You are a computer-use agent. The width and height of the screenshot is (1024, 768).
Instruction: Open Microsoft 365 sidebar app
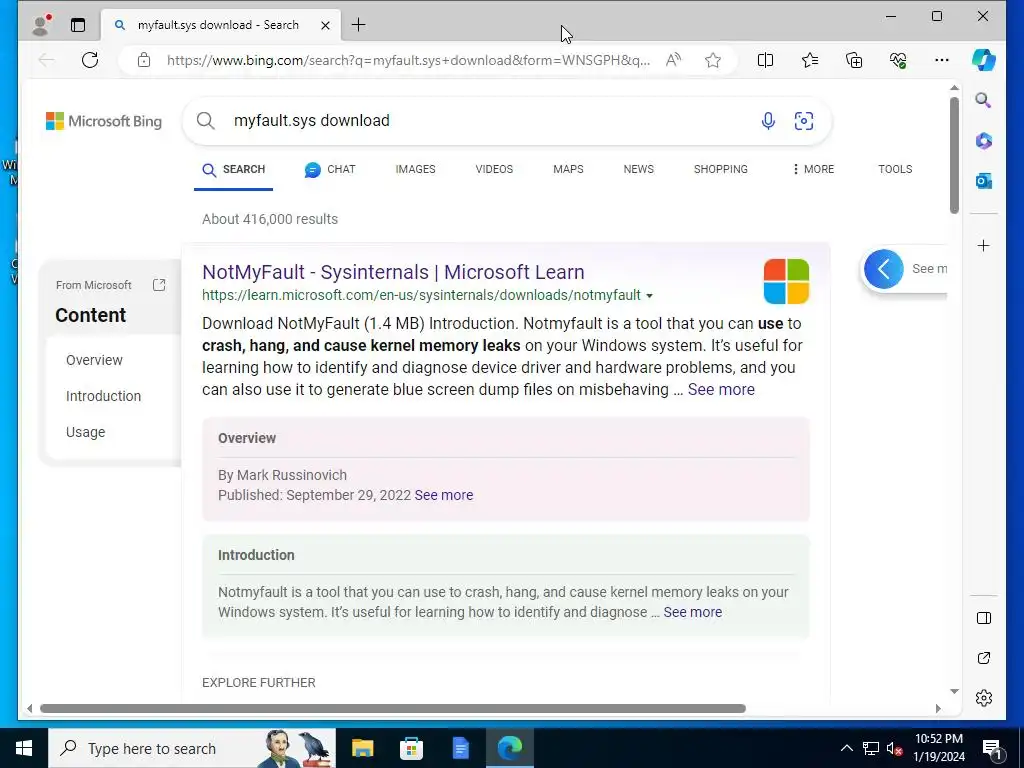[984, 140]
